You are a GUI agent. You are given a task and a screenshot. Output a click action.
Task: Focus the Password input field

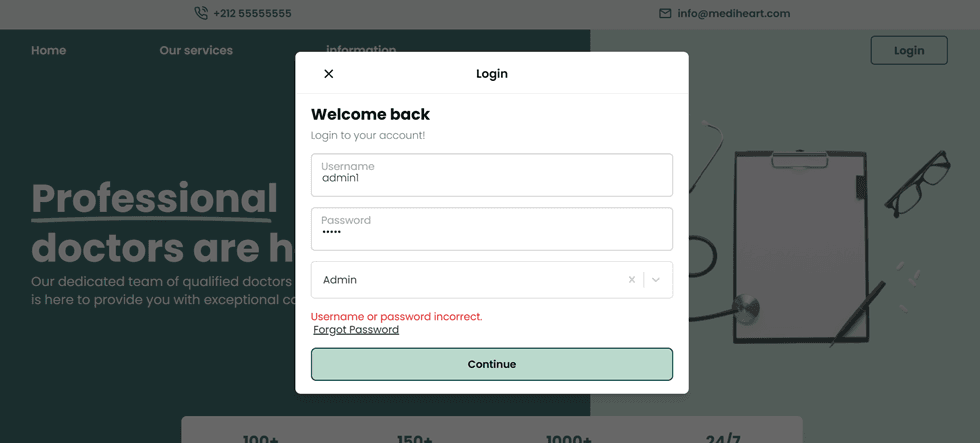[x=491, y=229]
